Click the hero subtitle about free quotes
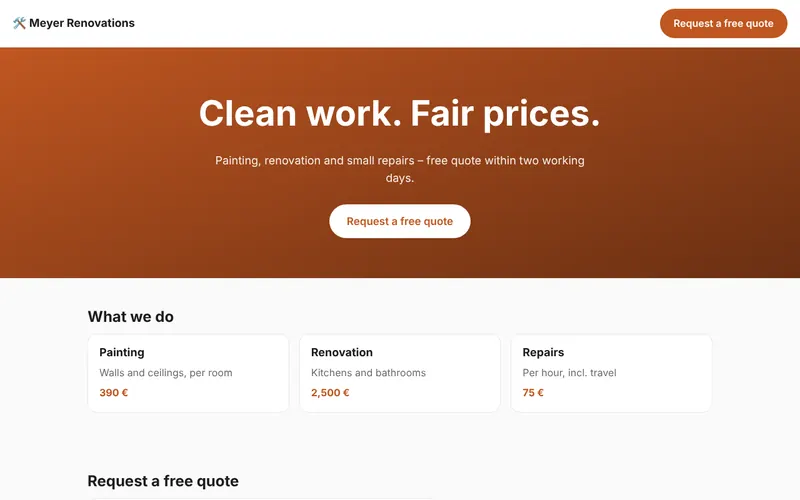 pos(399,169)
